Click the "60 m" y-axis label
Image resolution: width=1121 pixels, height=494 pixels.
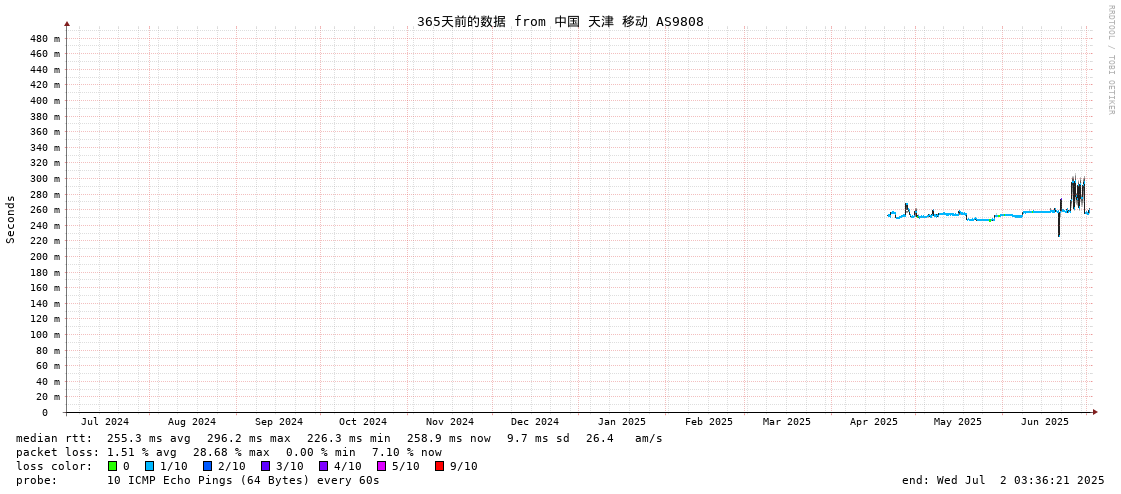point(48,365)
